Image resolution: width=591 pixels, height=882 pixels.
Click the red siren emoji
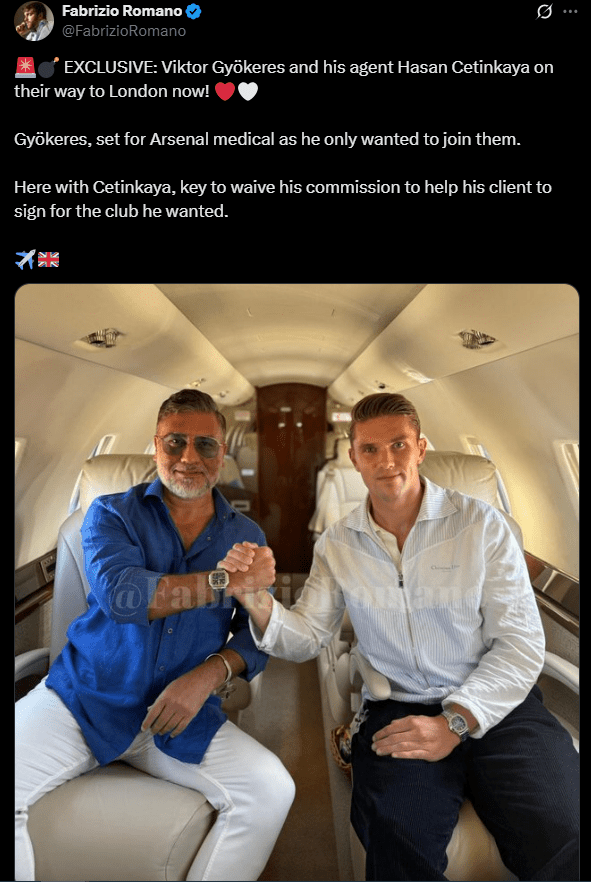click(x=25, y=68)
